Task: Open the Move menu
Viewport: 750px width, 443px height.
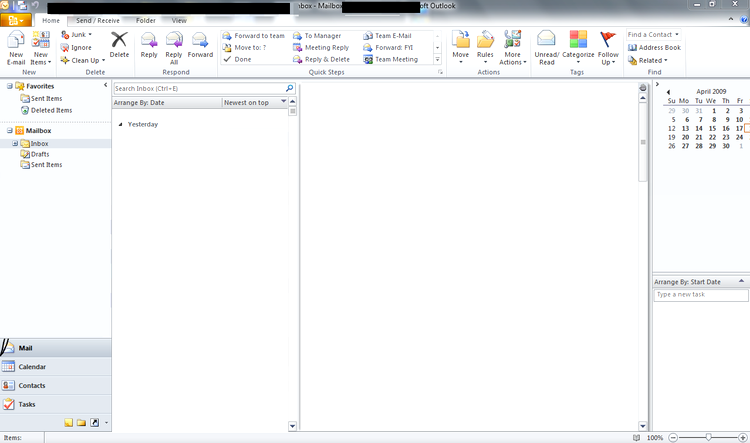Action: pyautogui.click(x=461, y=48)
